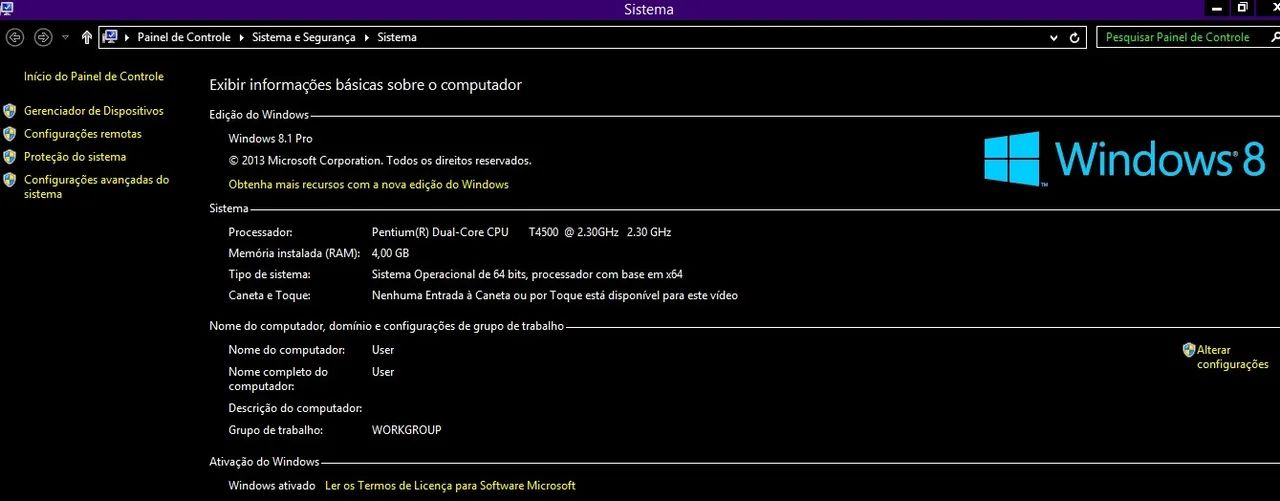Refresh the page with the refresh icon
This screenshot has width=1280, height=501.
coord(1075,37)
